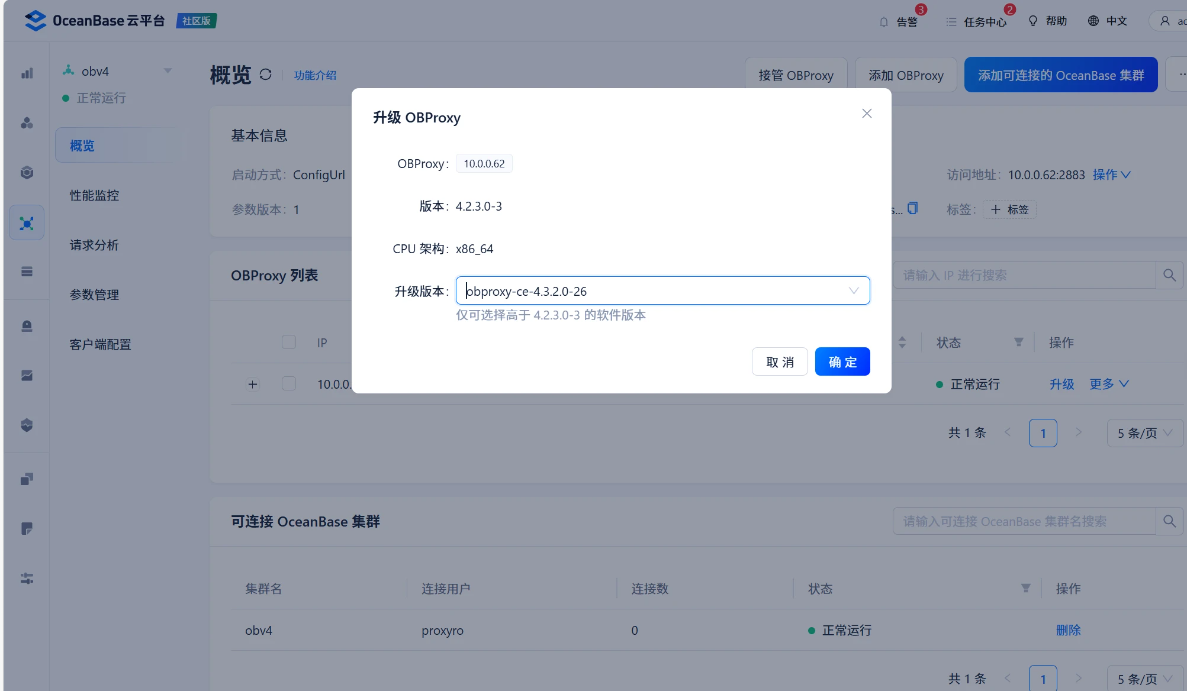The height and width of the screenshot is (691, 1187).
Task: Open the 升级版本 upgrade version dropdown
Action: coord(662,291)
